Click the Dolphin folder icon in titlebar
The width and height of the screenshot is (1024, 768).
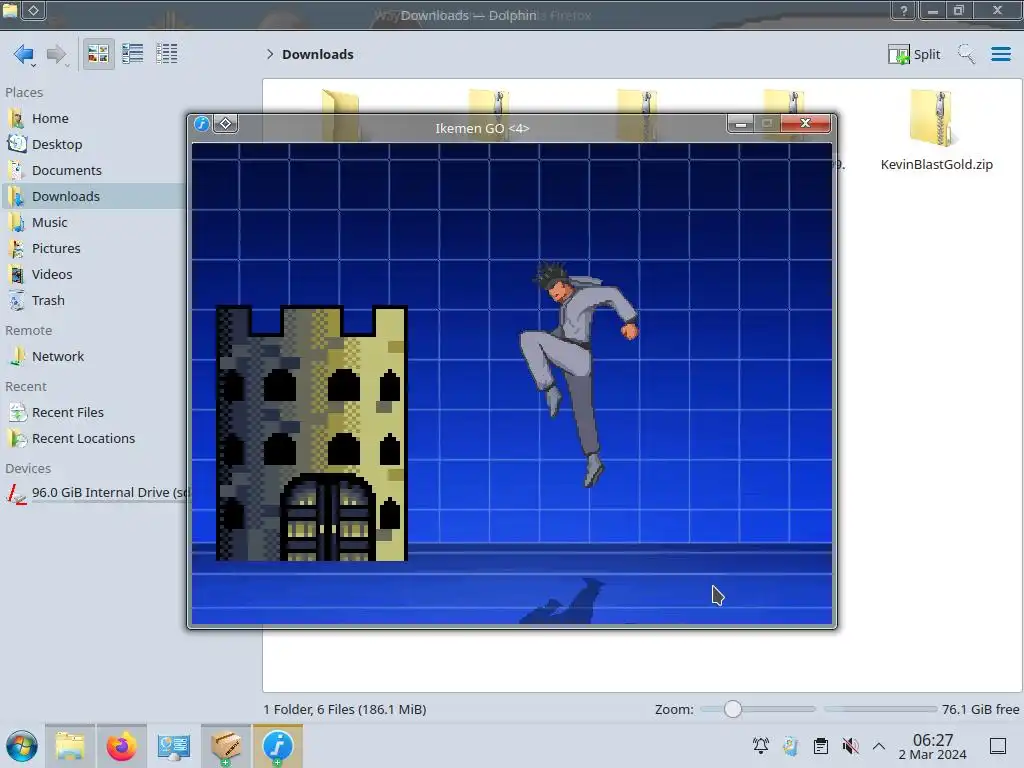click(10, 10)
